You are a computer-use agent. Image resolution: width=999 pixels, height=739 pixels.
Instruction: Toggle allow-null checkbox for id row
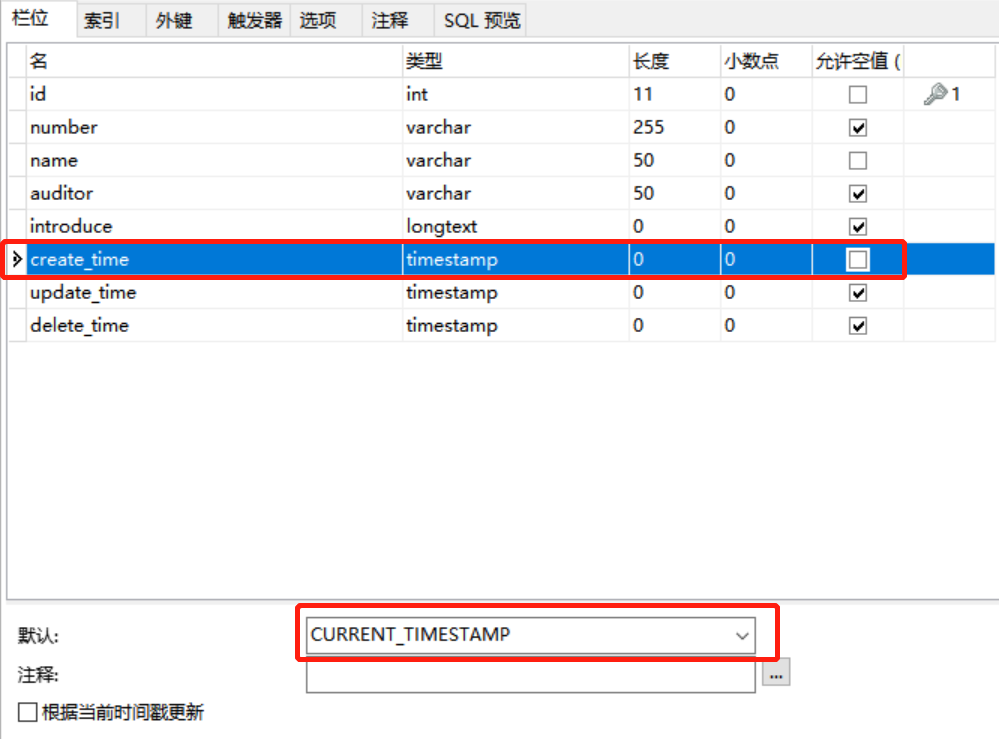point(858,94)
